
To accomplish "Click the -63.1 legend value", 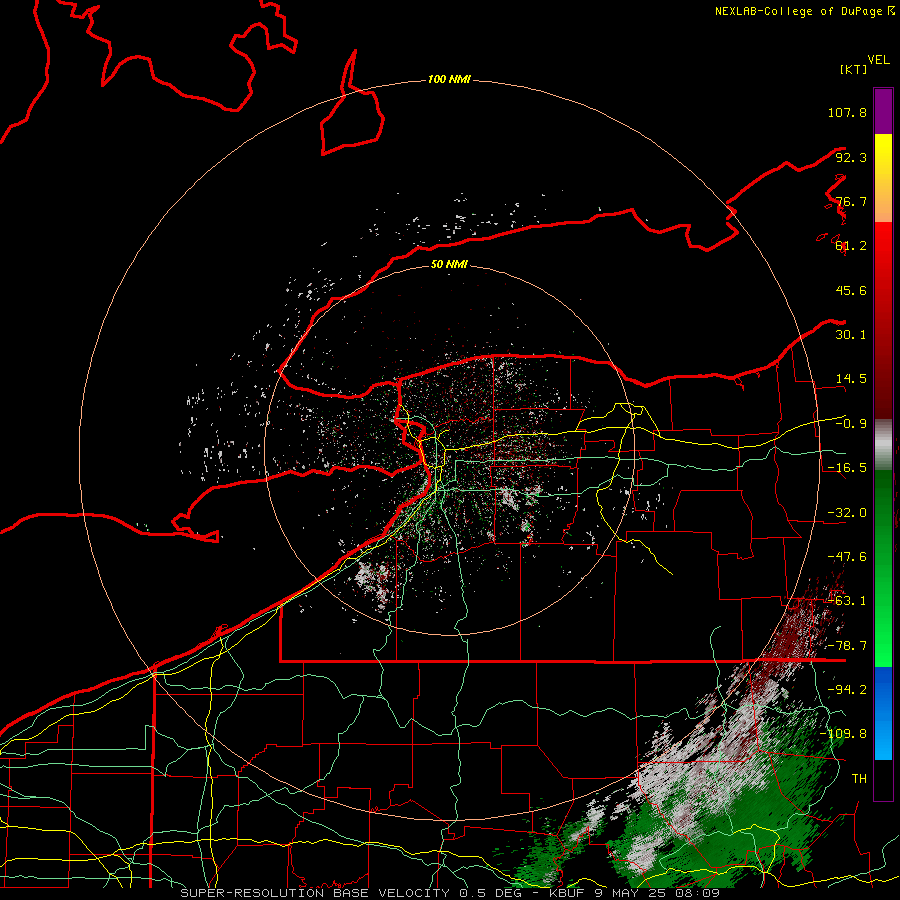I will point(847,601).
